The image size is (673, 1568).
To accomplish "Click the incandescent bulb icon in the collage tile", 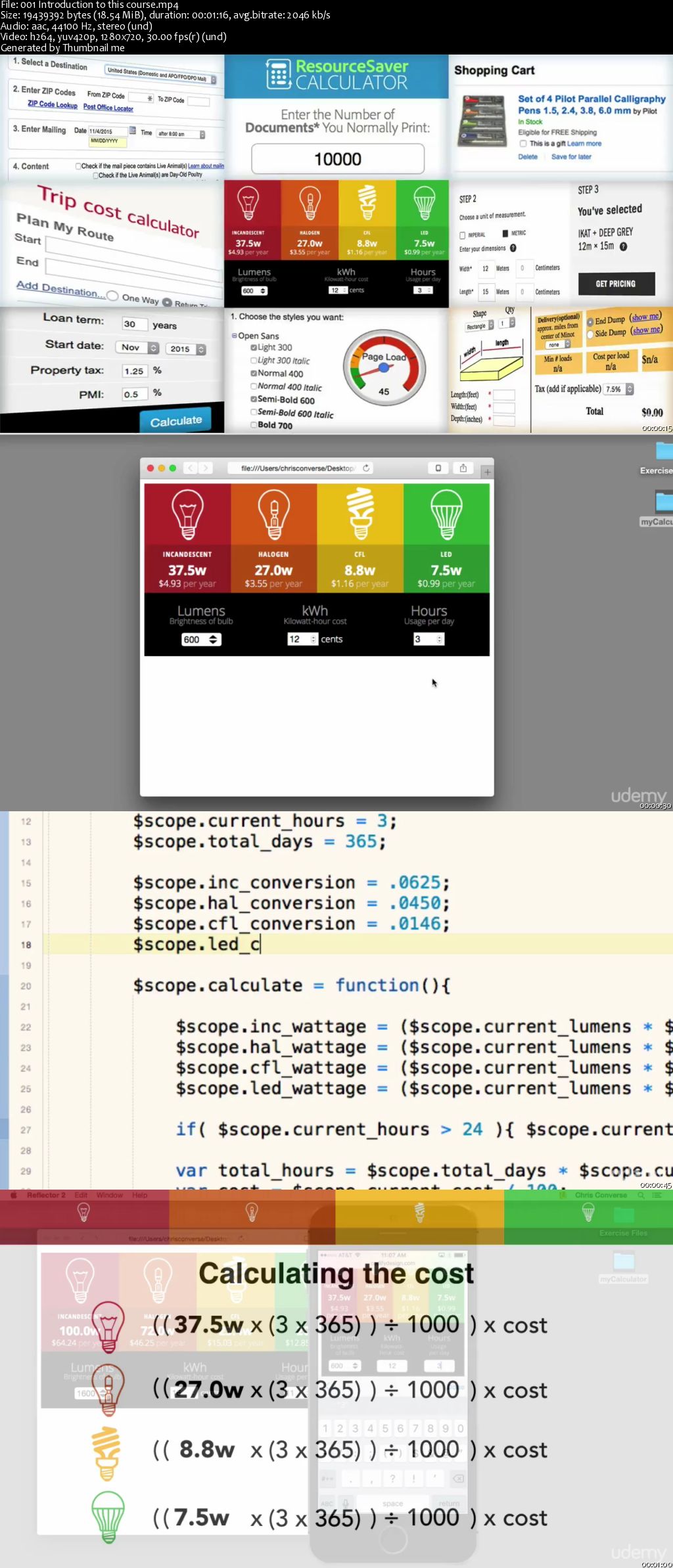I will [x=248, y=202].
